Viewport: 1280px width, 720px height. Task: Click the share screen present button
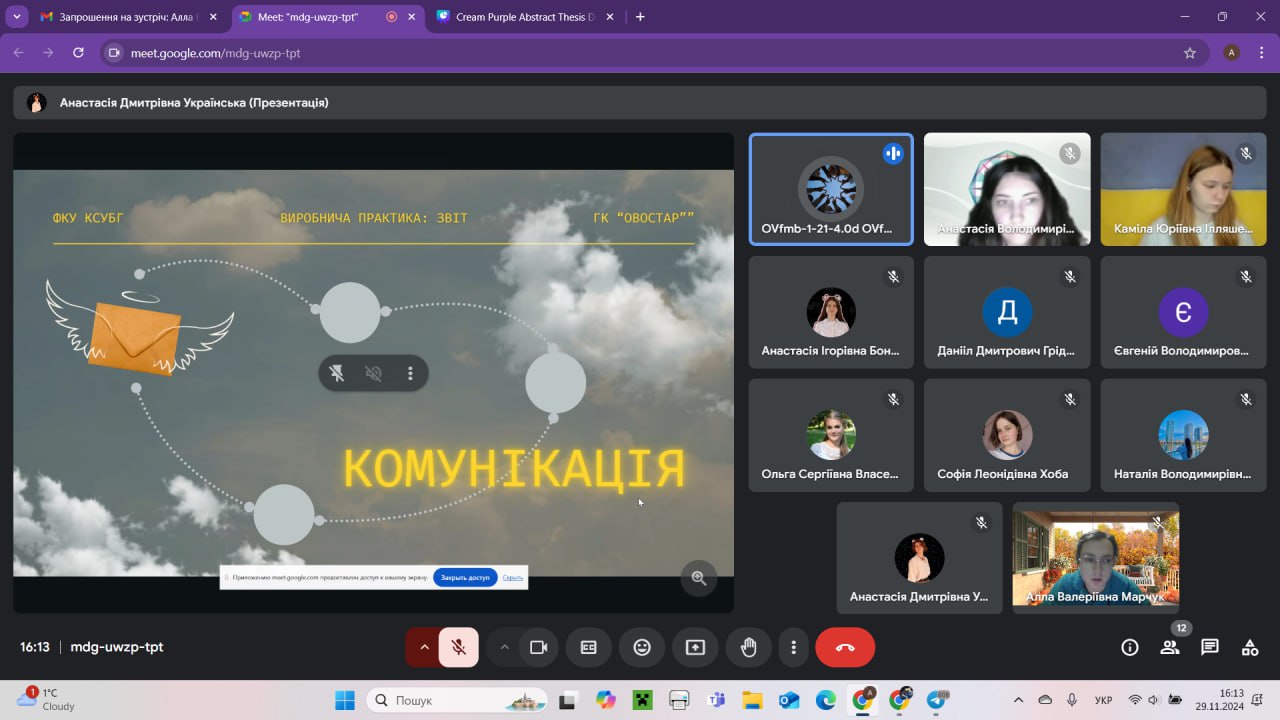(x=695, y=647)
